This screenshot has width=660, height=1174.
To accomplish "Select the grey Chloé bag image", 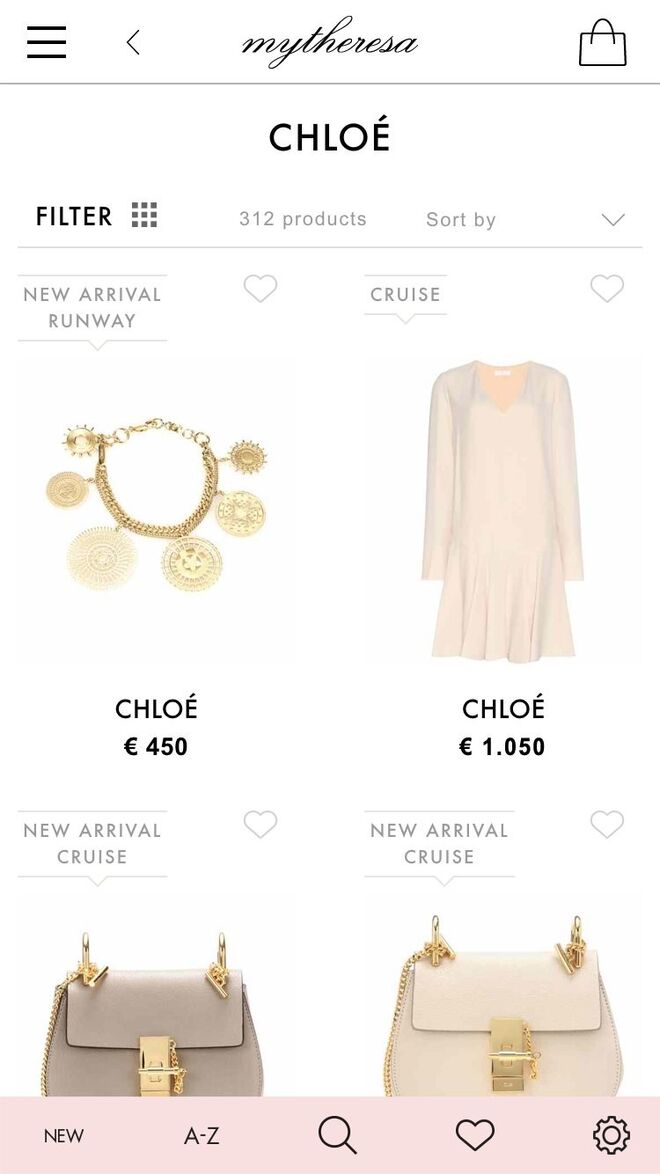I will point(157,1010).
